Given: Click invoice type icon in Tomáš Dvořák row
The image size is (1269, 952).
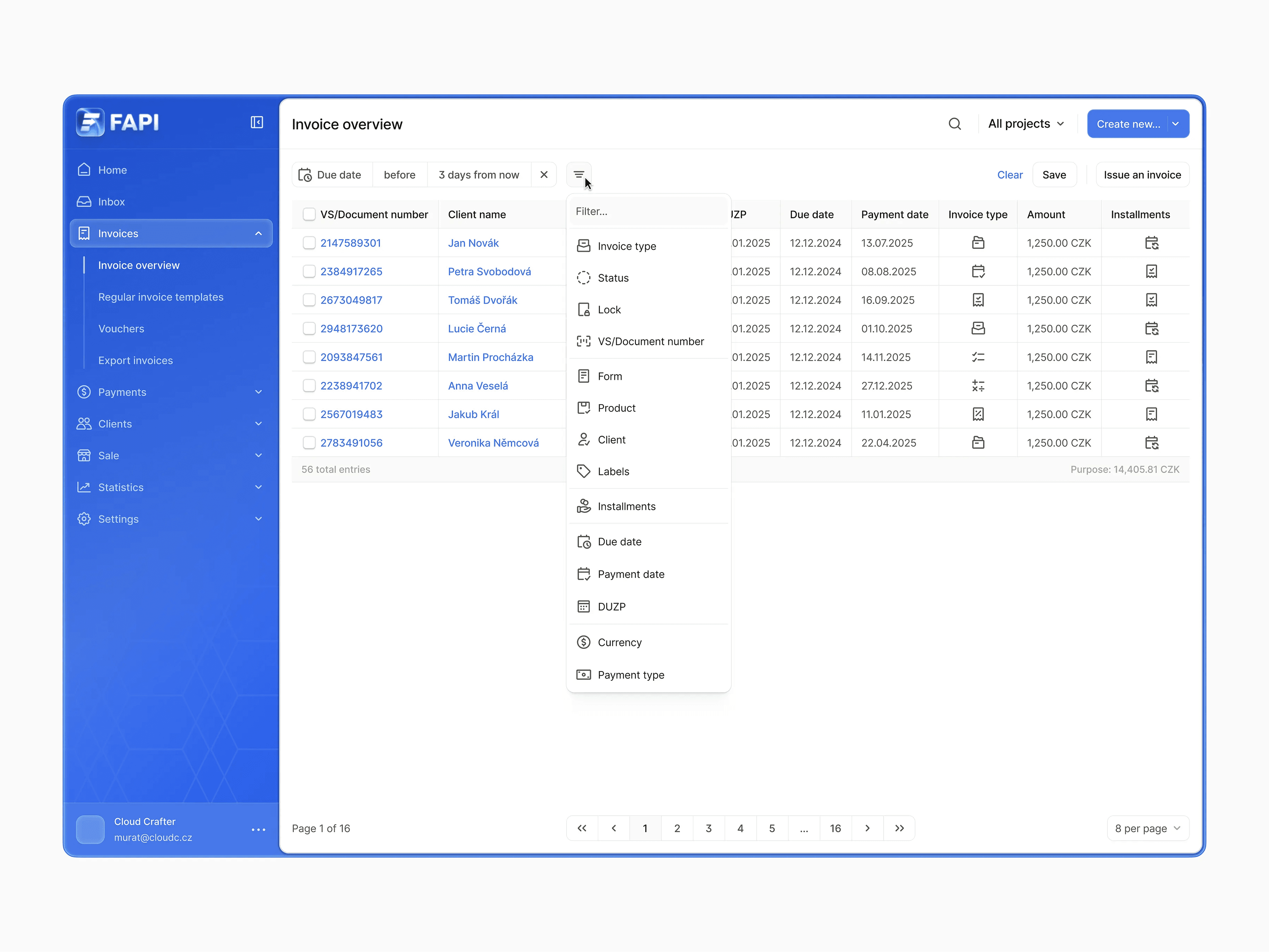Looking at the screenshot, I should (978, 299).
